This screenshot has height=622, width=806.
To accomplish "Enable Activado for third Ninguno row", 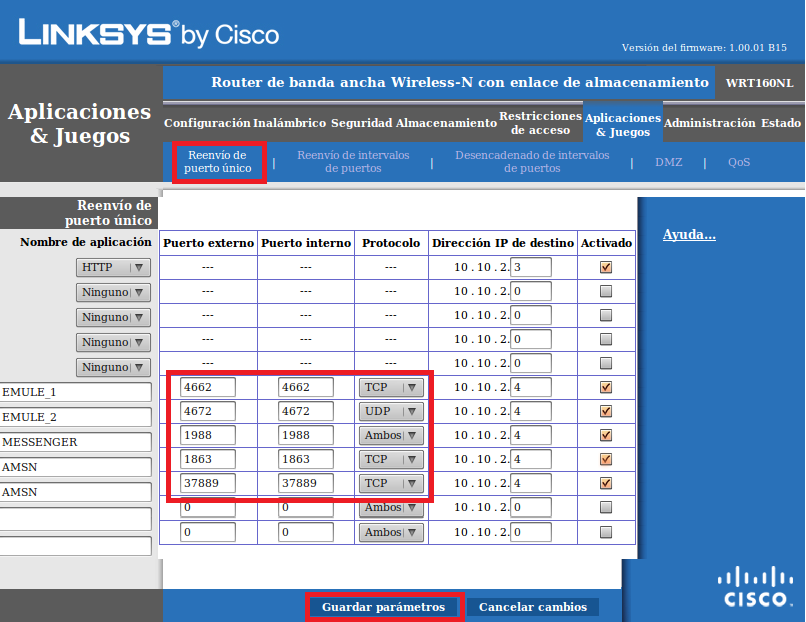I will tap(606, 339).
